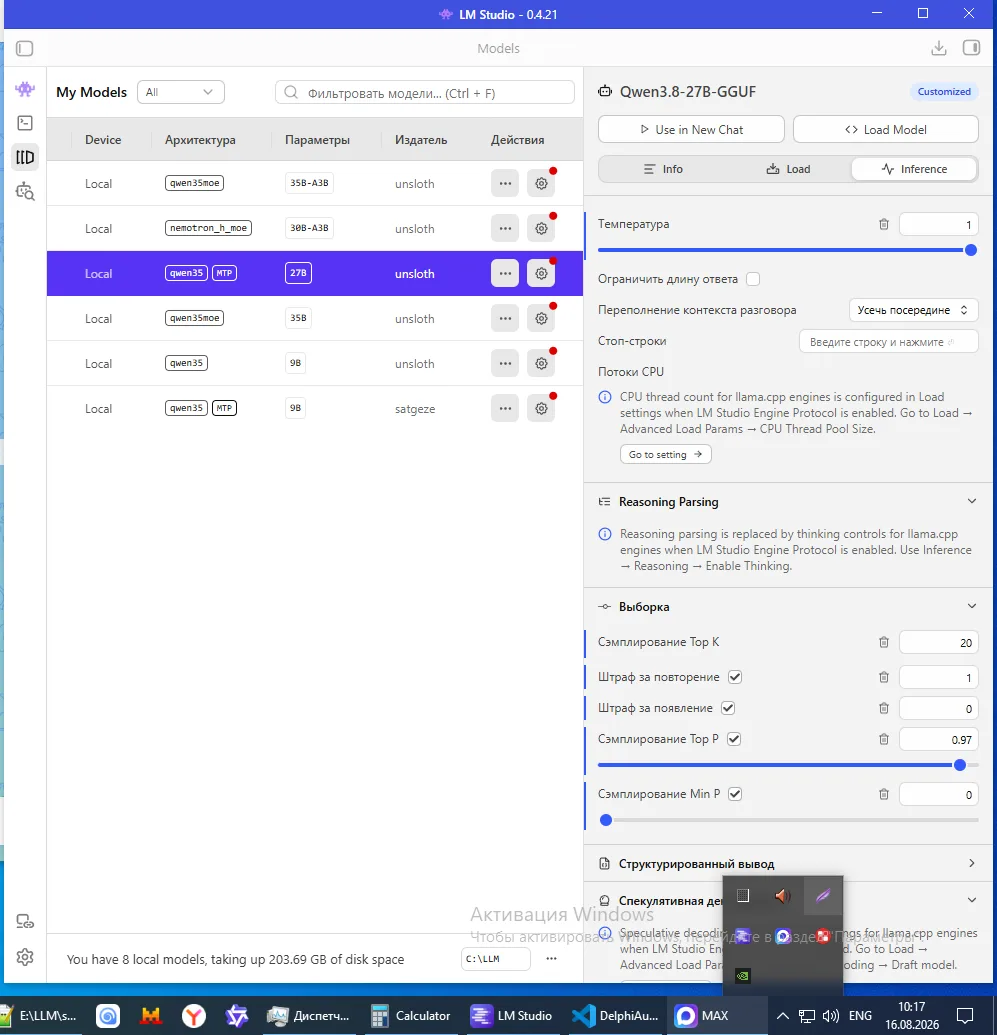The width and height of the screenshot is (997, 1035).
Task: Reset Min P sampling trash icon
Action: pyautogui.click(x=883, y=794)
